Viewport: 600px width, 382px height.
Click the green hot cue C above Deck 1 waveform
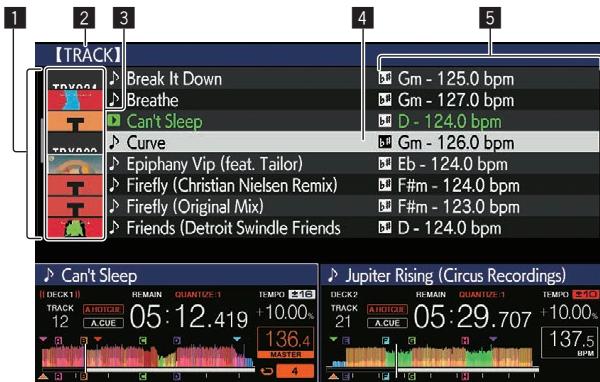pyautogui.click(x=142, y=340)
